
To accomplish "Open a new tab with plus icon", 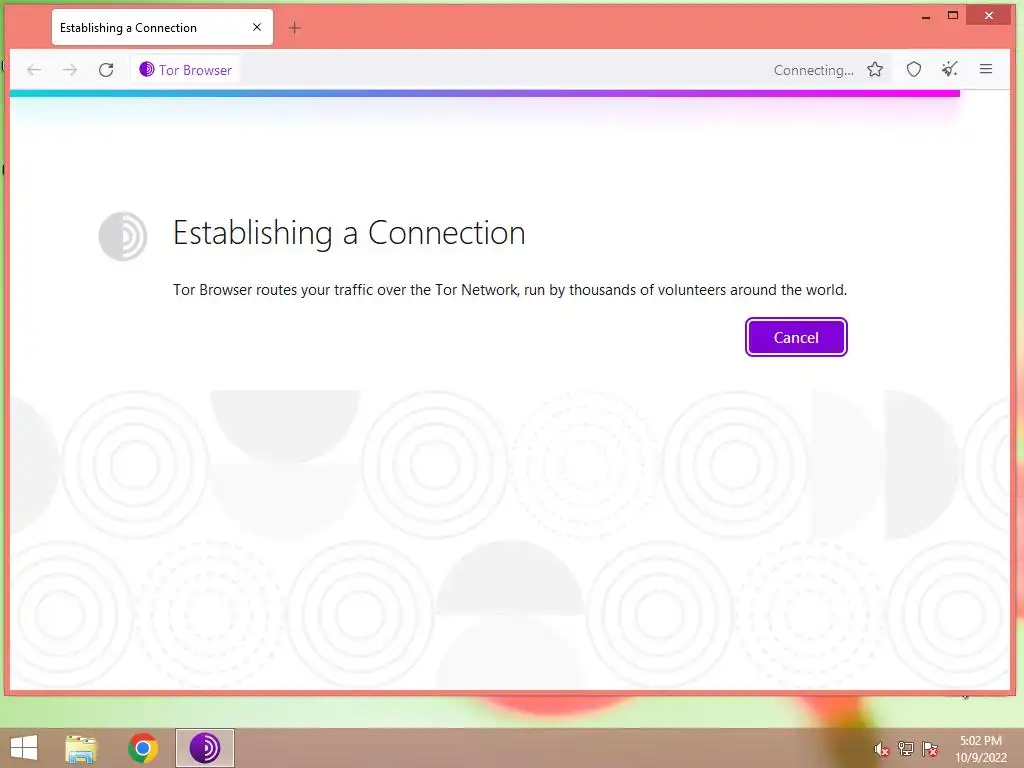I will tap(295, 27).
